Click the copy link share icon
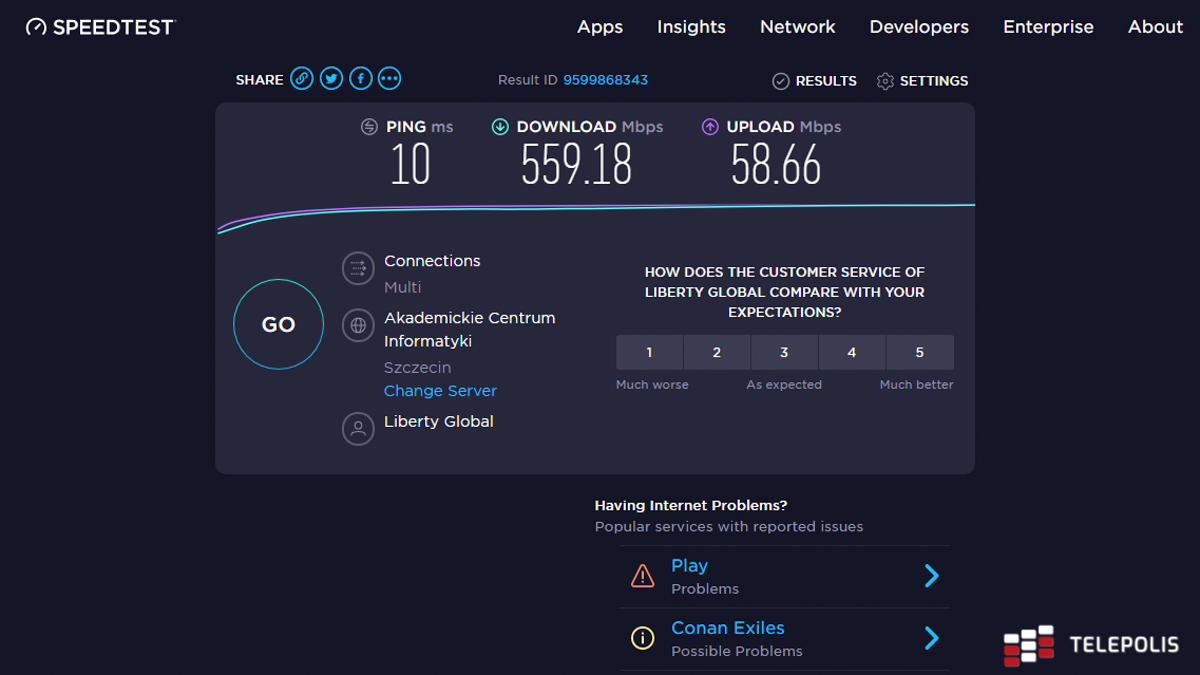 tap(302, 79)
